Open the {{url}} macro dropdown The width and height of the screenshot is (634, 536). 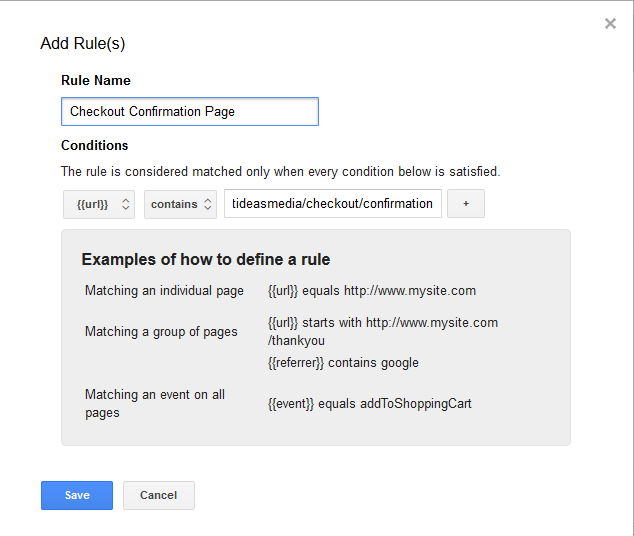99,204
